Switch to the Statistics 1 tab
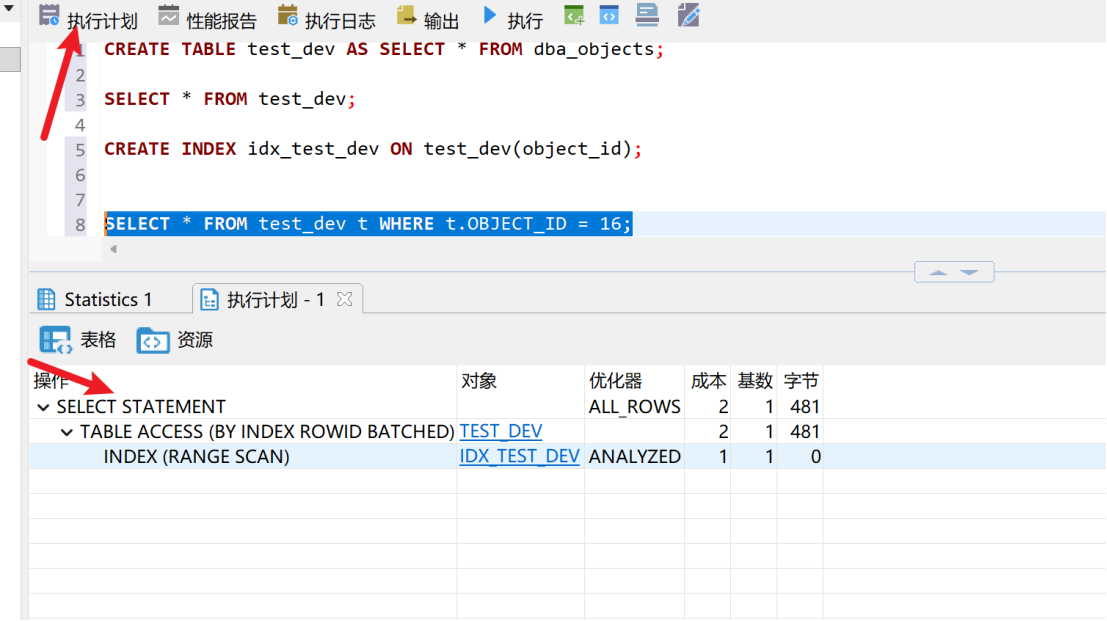The image size is (1107, 621). (x=95, y=299)
